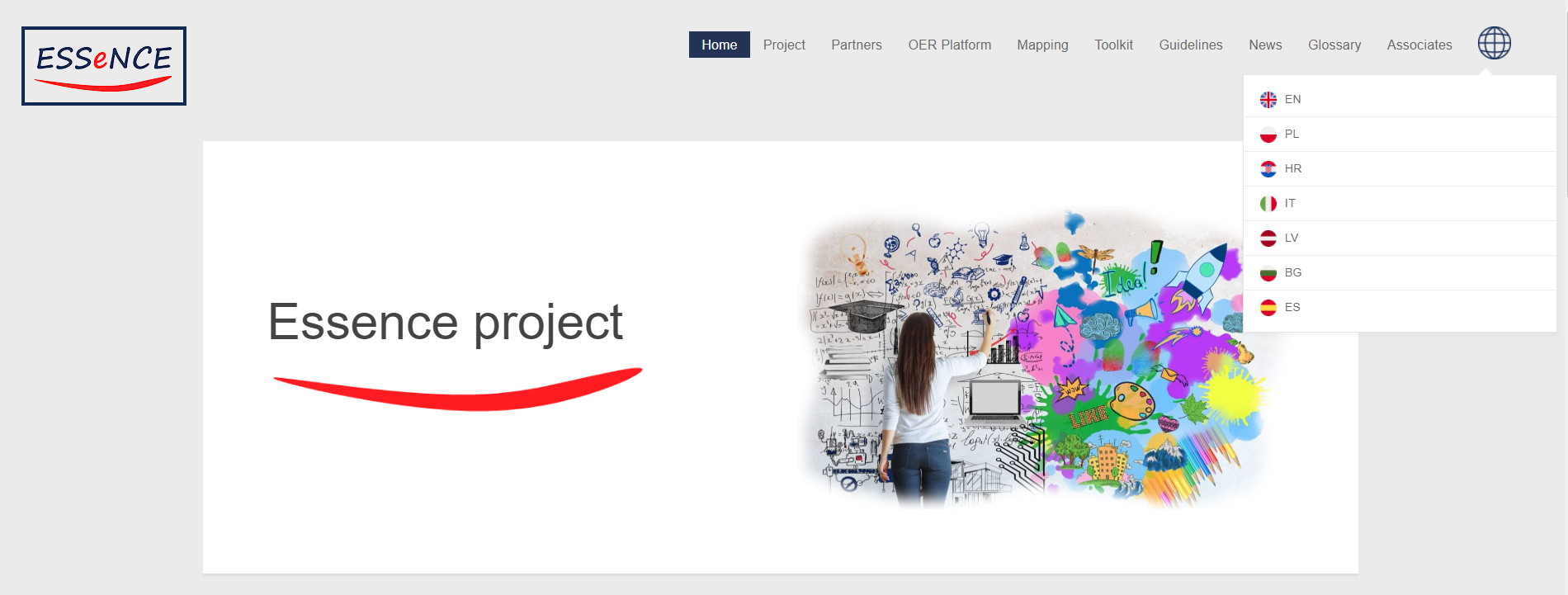Select EN language option text

[x=1292, y=99]
